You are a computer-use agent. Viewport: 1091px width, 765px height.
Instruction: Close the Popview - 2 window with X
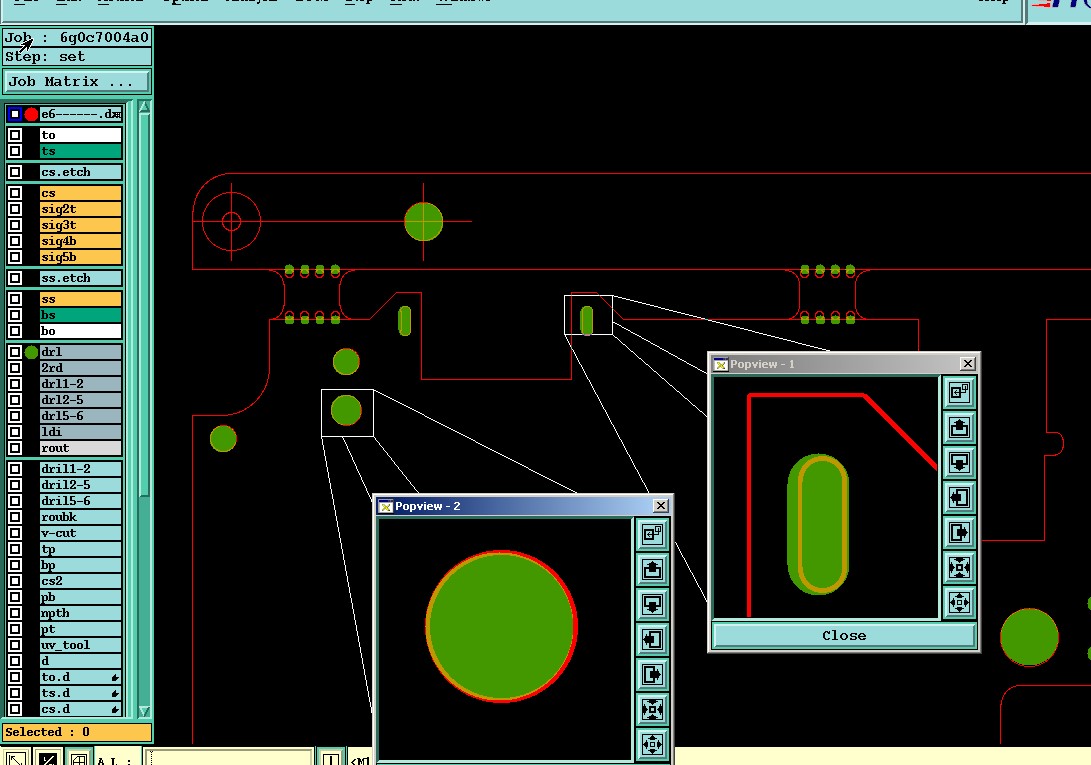pyautogui.click(x=661, y=505)
